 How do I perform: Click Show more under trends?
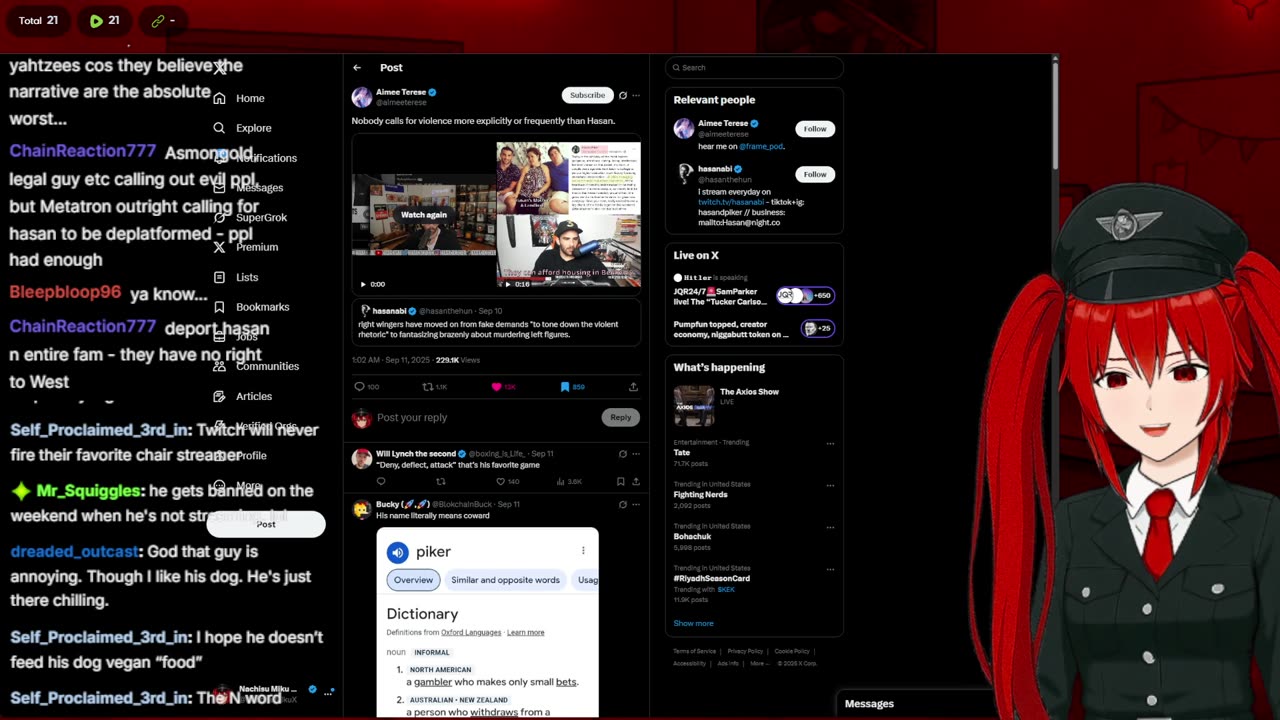click(x=693, y=623)
